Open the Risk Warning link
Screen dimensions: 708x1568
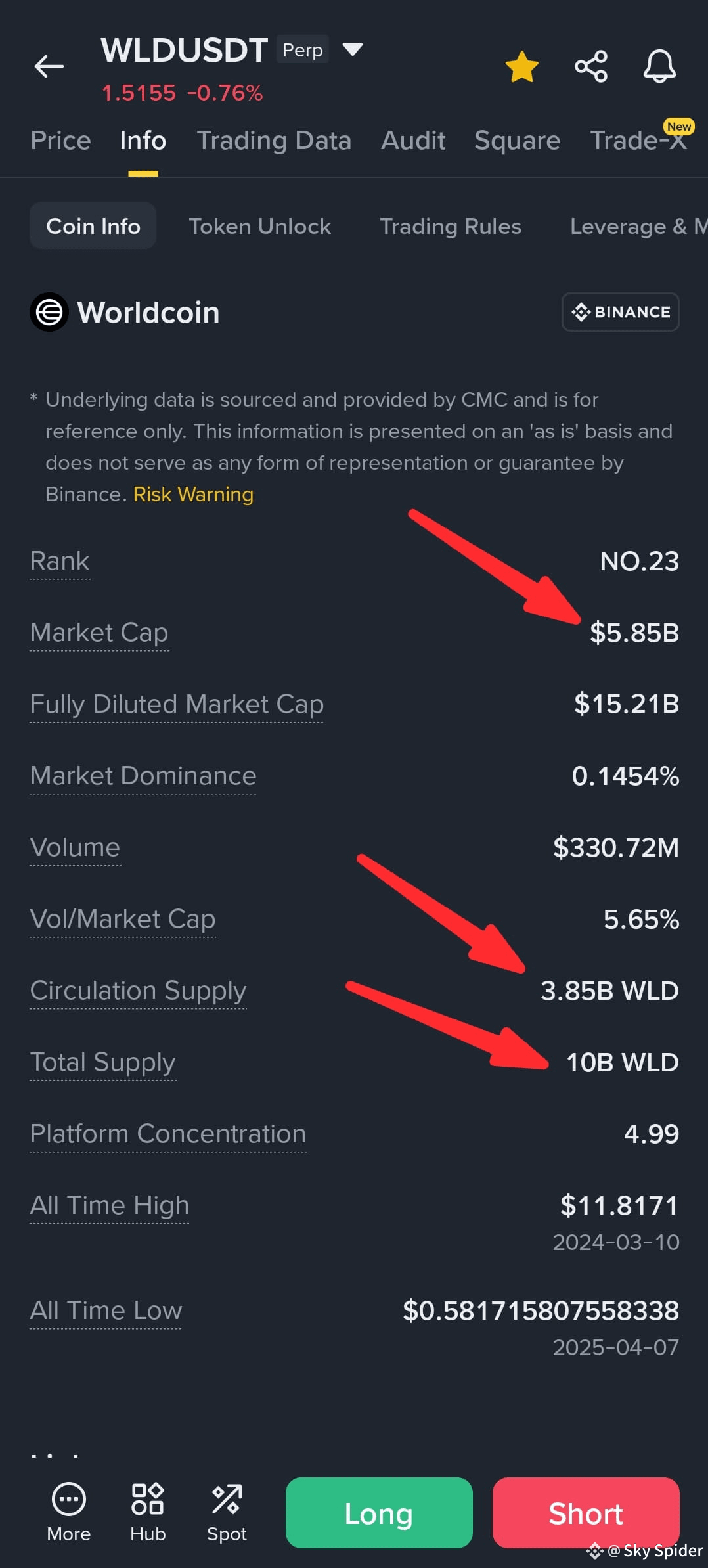(193, 494)
